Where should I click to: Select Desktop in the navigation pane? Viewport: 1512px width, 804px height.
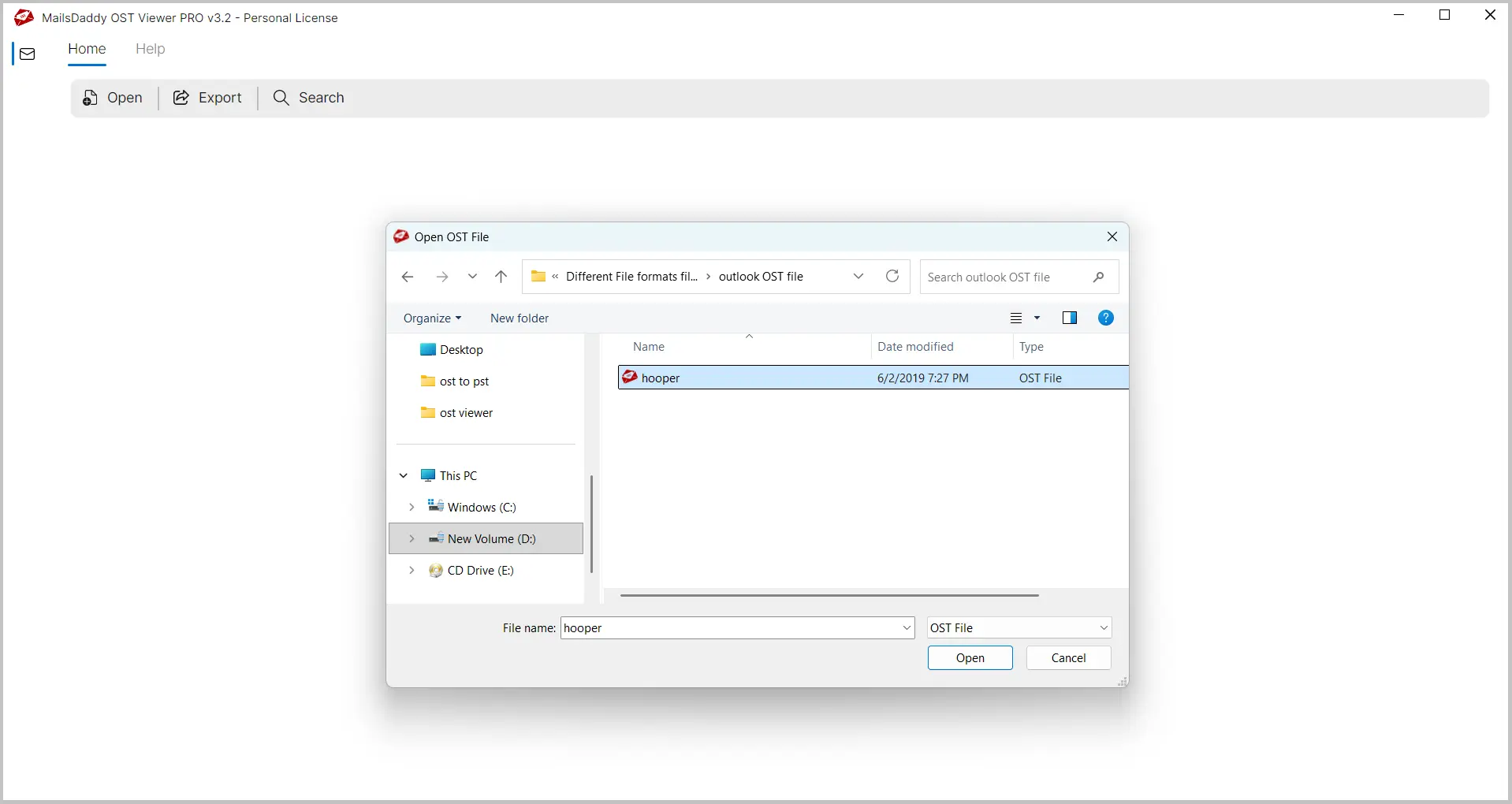(x=461, y=350)
